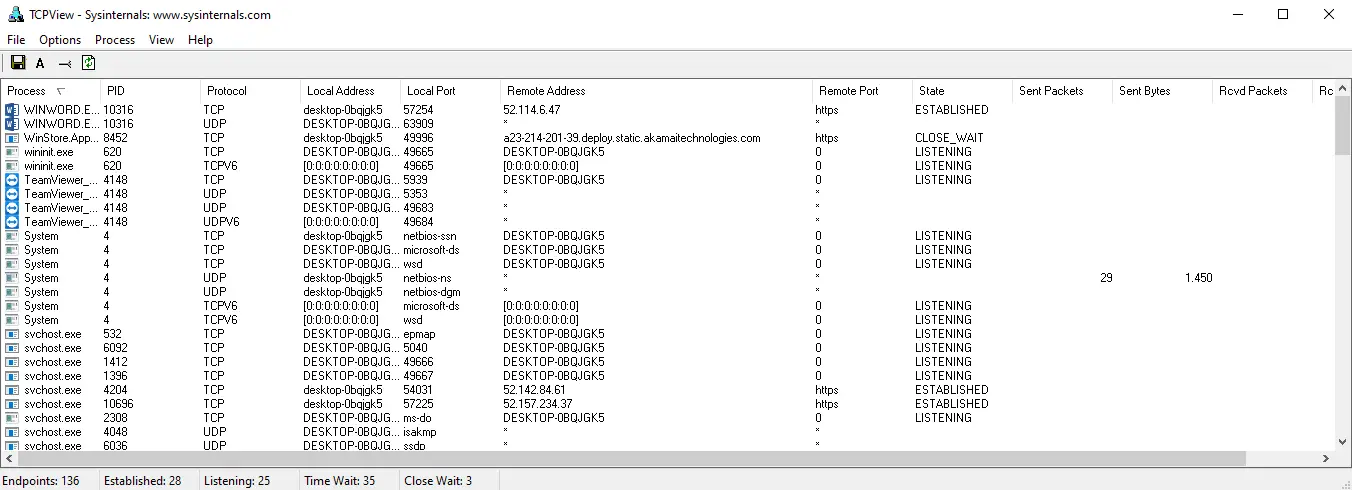Click the TCPView application icon in title bar

(15, 15)
